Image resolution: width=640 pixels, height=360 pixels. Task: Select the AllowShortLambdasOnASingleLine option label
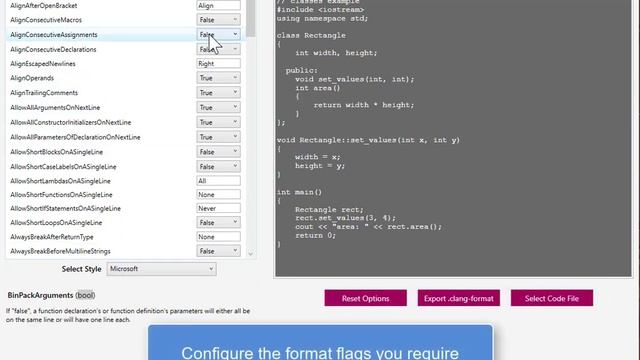click(x=60, y=181)
